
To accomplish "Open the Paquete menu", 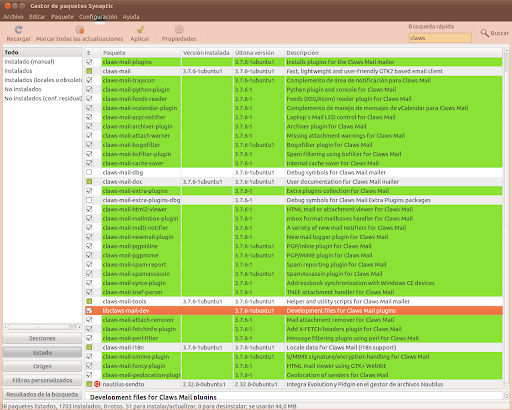I will 62,17.
